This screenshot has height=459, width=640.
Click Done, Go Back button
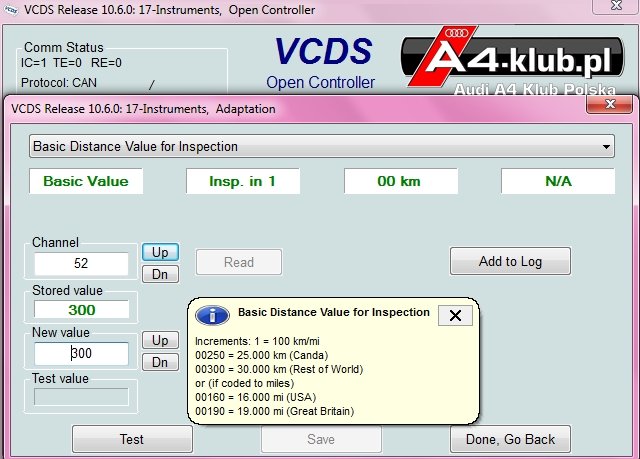click(x=510, y=439)
